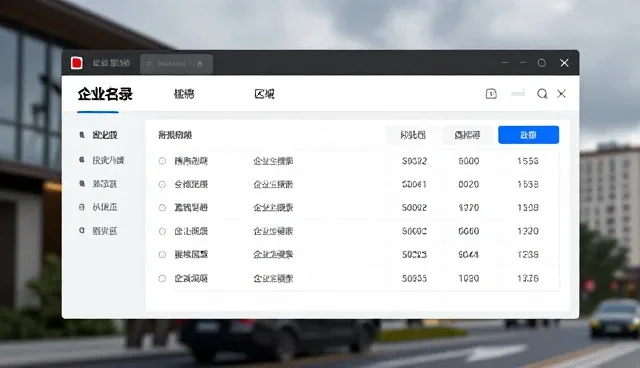Viewport: 640px width, 368px height.
Task: Select the third sidebar category item
Action: click(x=98, y=184)
